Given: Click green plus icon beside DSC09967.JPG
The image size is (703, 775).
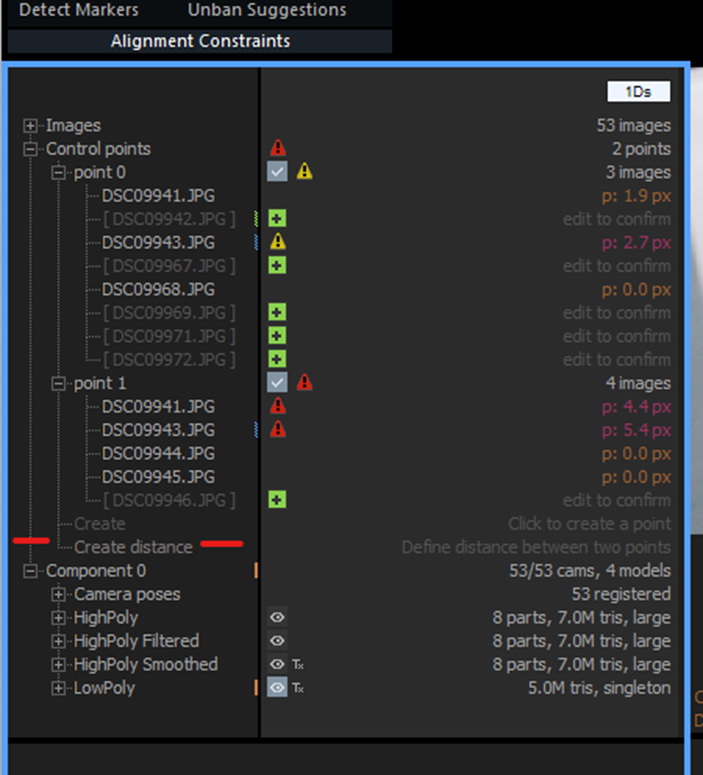Looking at the screenshot, I should pos(277,266).
